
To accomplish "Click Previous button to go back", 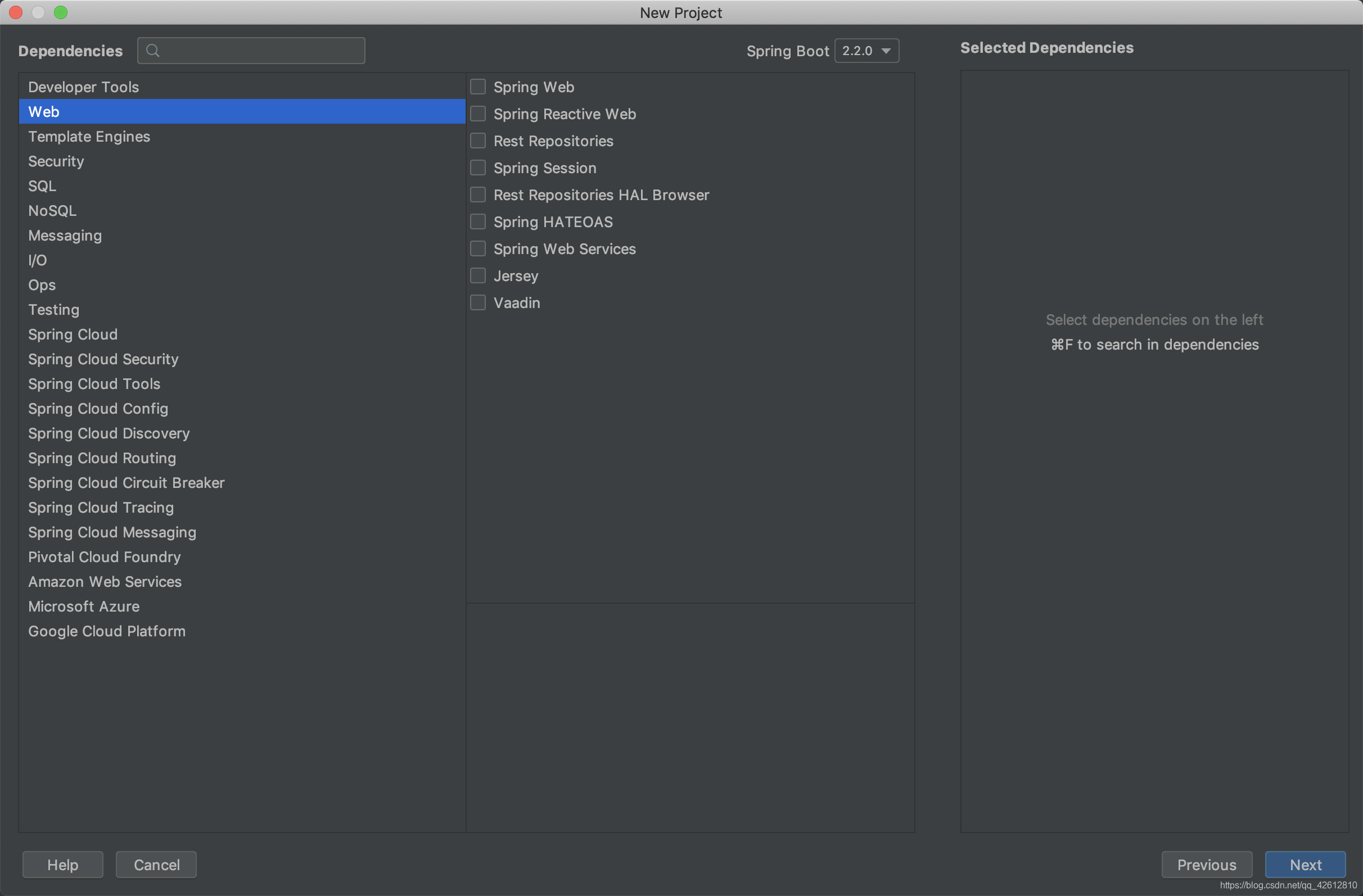I will 1207,864.
